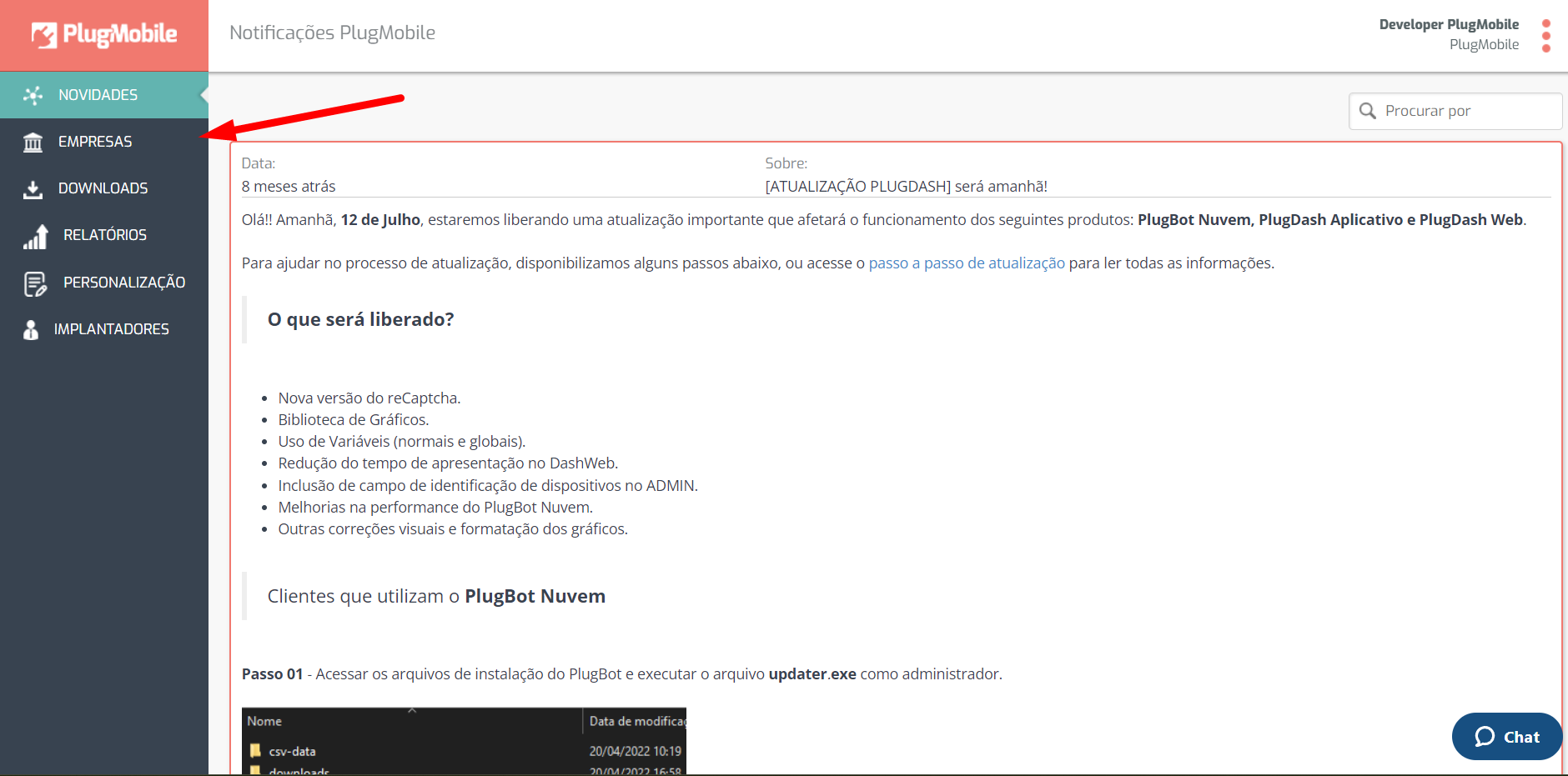Click the search magnifier icon
The height and width of the screenshot is (776, 1568).
tap(1368, 111)
